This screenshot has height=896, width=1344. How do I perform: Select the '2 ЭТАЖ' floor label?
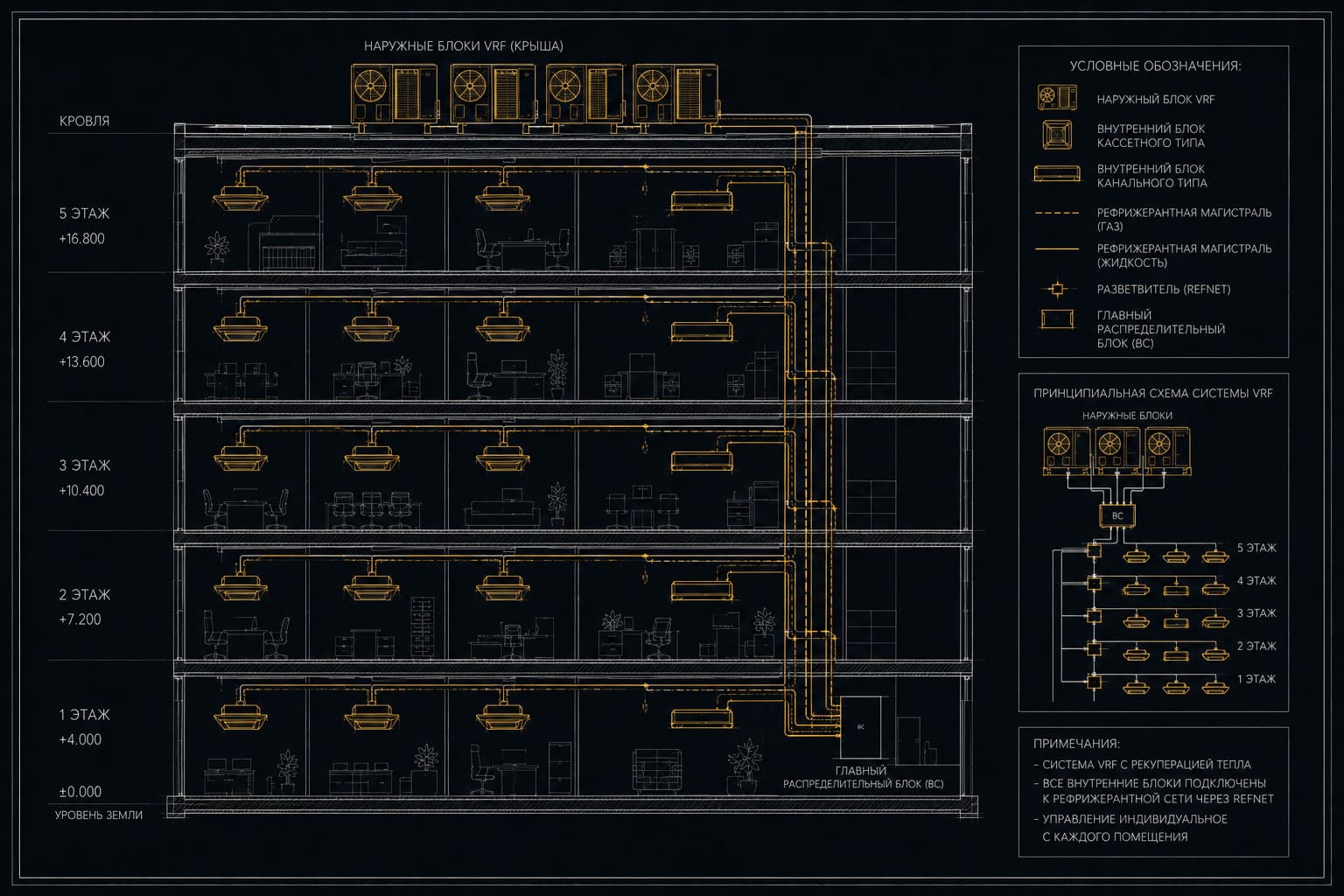pyautogui.click(x=84, y=595)
